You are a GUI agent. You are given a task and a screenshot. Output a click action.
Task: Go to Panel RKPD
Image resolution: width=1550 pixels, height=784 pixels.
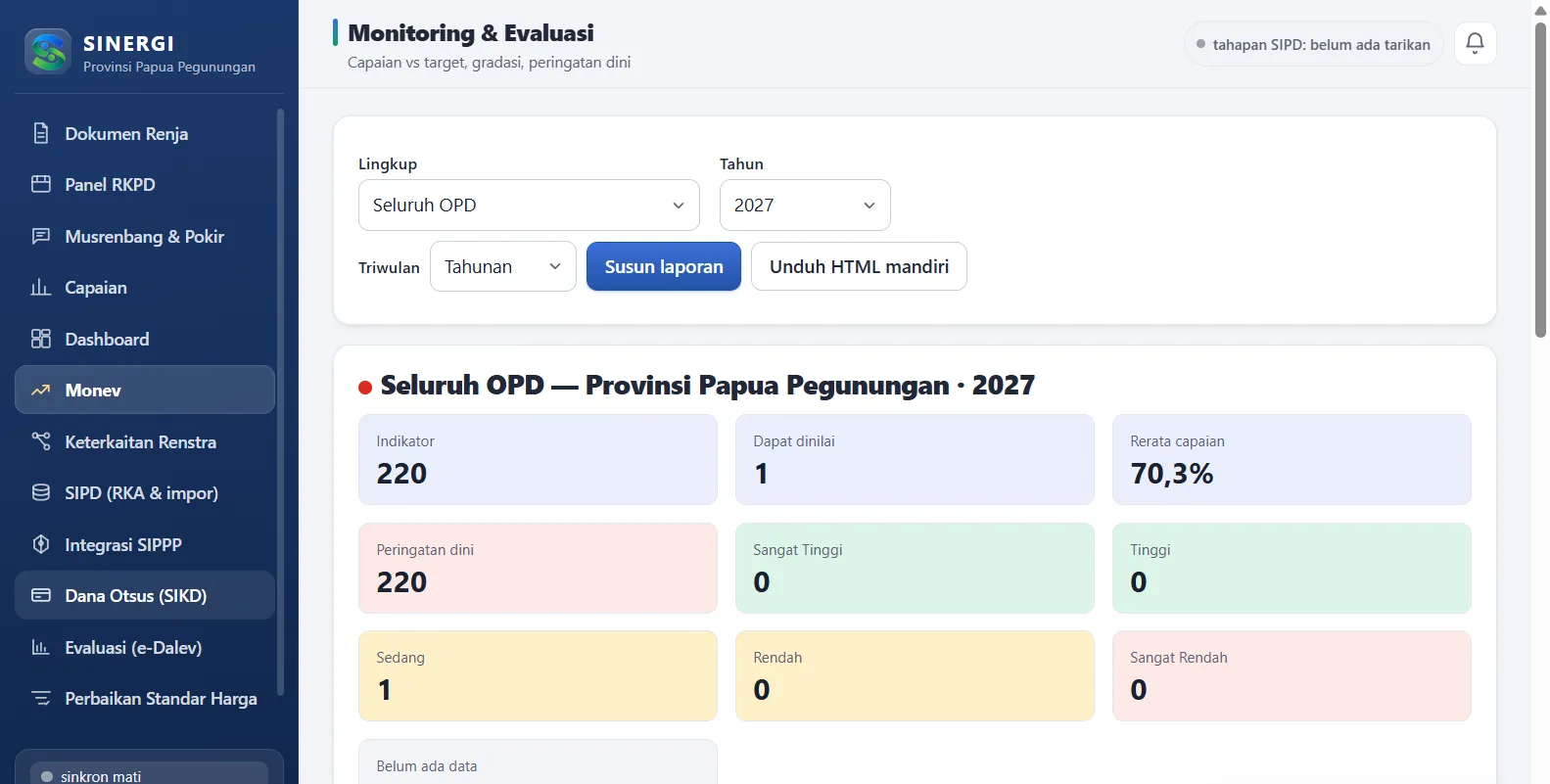click(145, 184)
